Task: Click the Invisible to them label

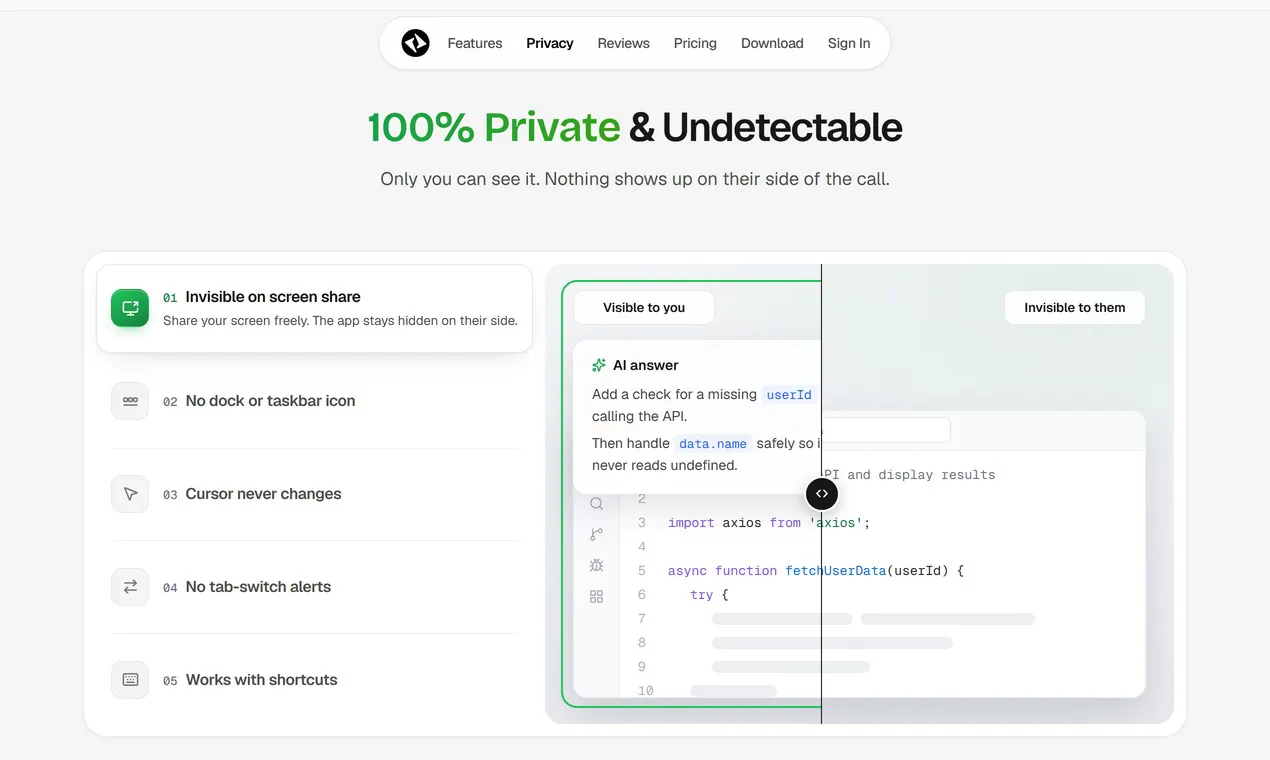Action: tap(1075, 308)
